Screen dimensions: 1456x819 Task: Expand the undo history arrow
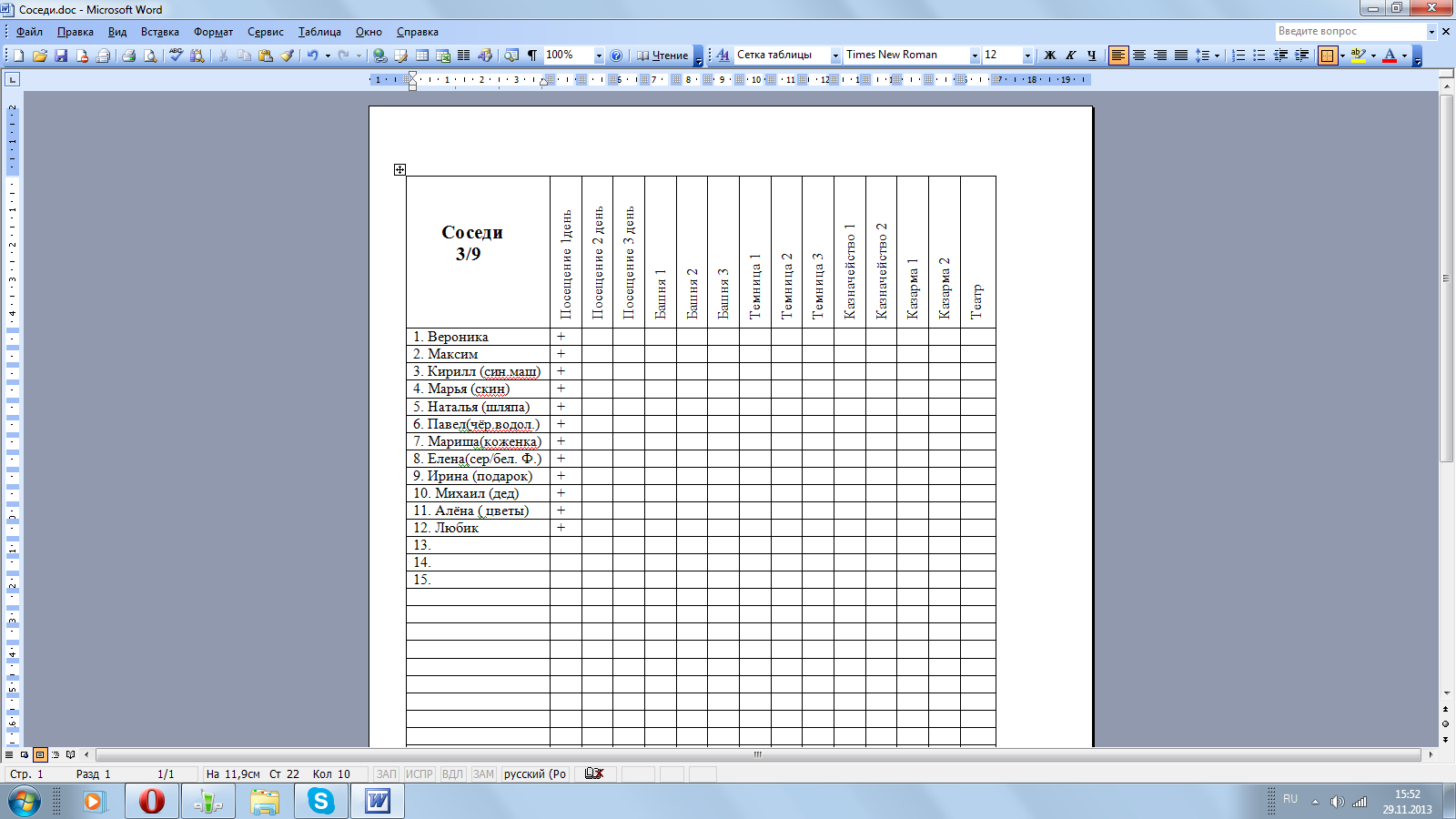coord(328,56)
